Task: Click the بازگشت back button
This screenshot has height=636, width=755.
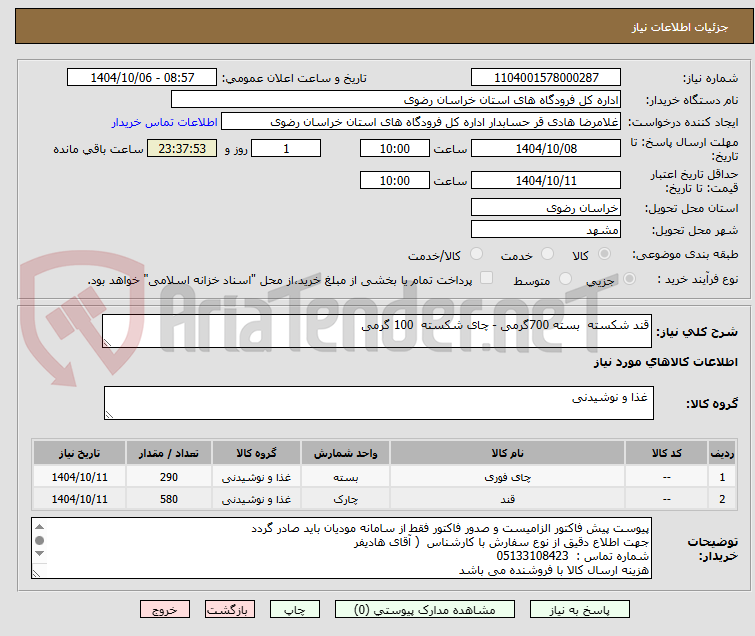Action: [x=230, y=610]
